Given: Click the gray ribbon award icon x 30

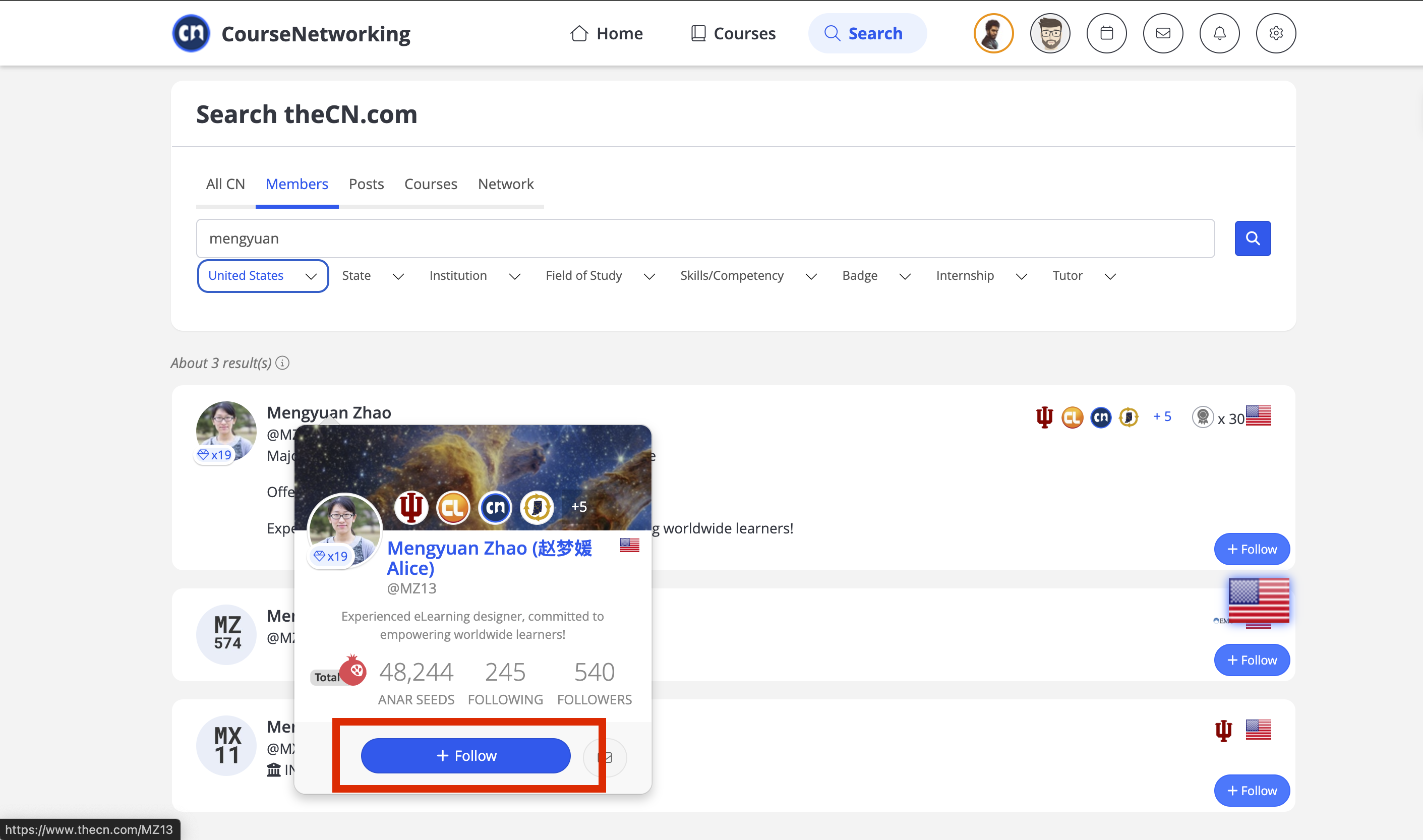Looking at the screenshot, I should click(1203, 418).
